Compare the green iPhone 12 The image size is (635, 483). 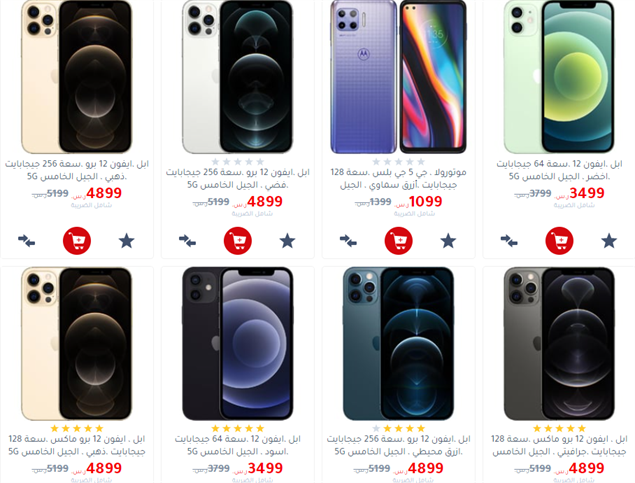point(509,241)
